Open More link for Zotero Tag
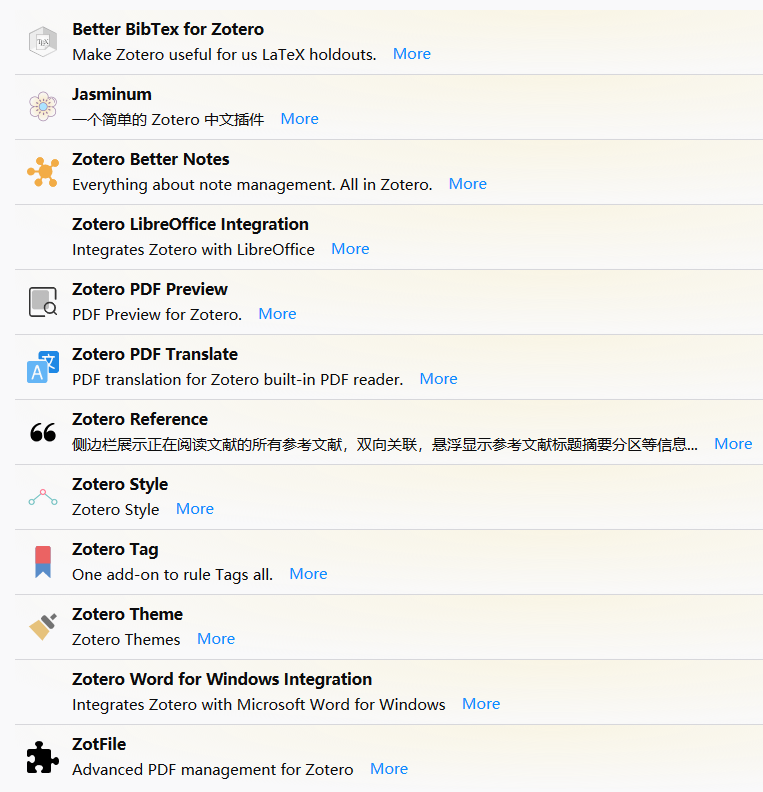This screenshot has width=763, height=792. 308,574
